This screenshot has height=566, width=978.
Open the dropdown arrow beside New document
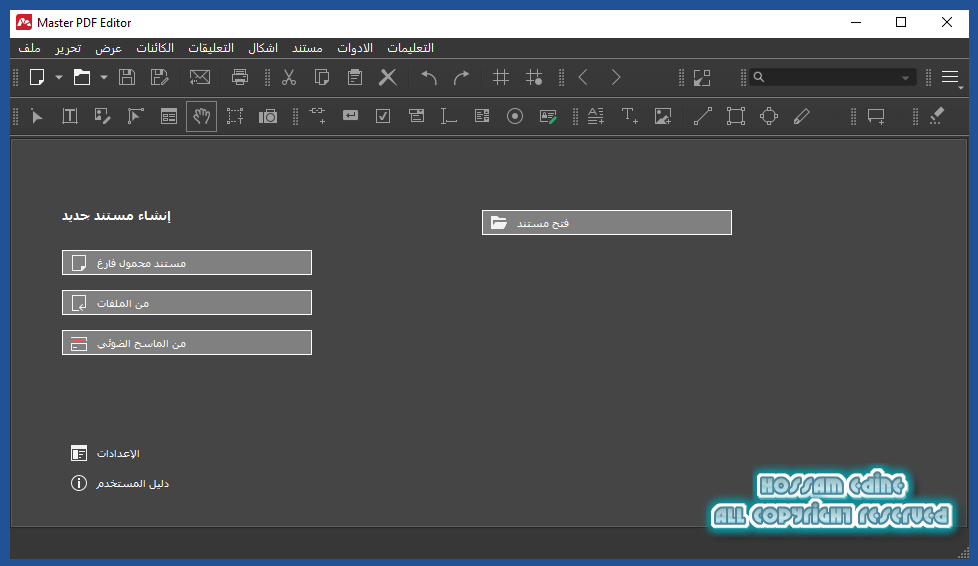coord(59,78)
